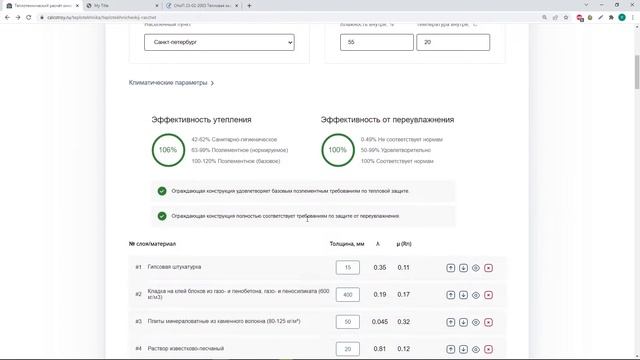Image resolution: width=640 pixels, height=360 pixels.
Task: Edit indoor temperature field showing 20
Action: coord(453,42)
